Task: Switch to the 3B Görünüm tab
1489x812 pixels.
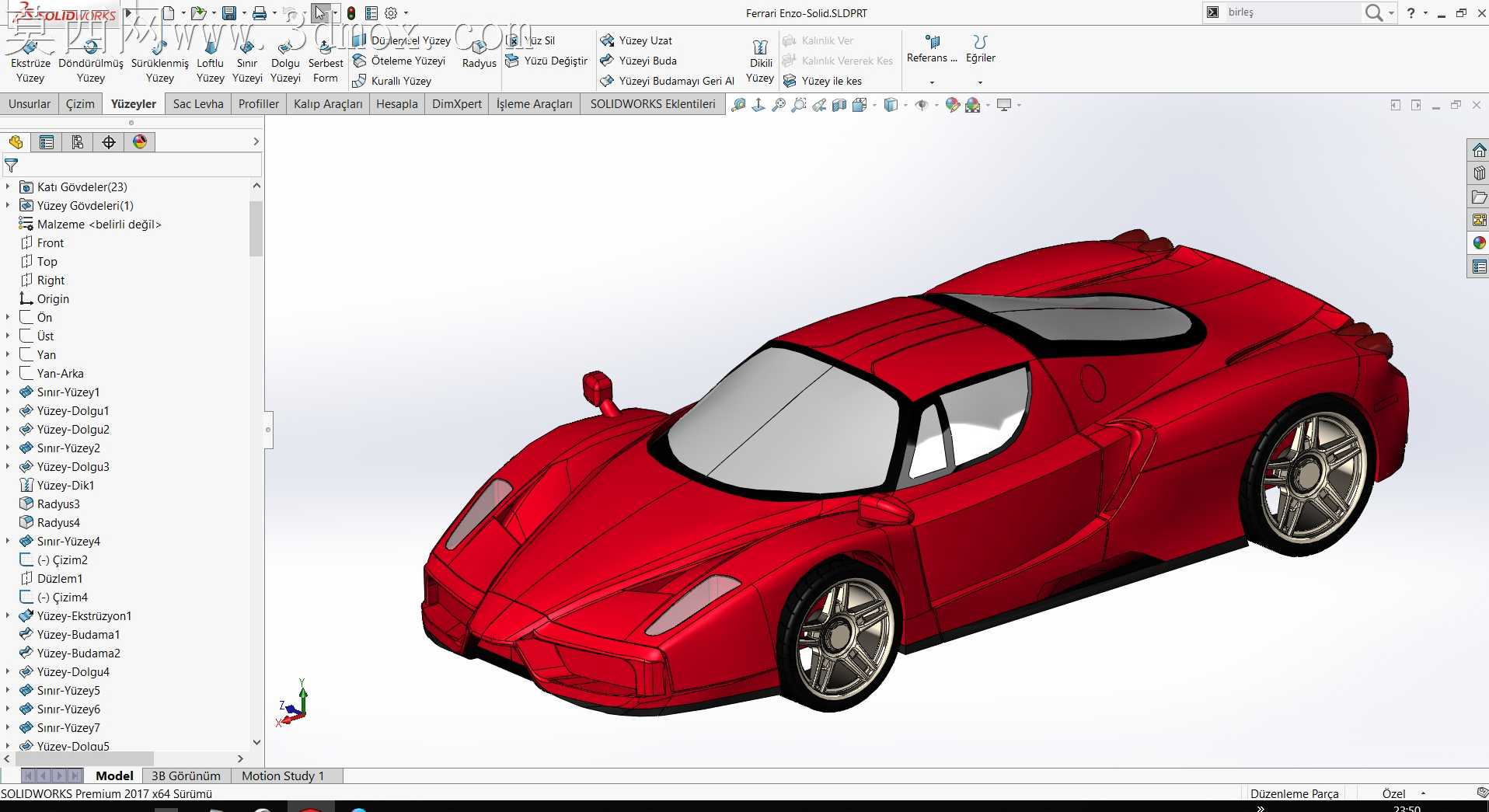Action: [186, 775]
